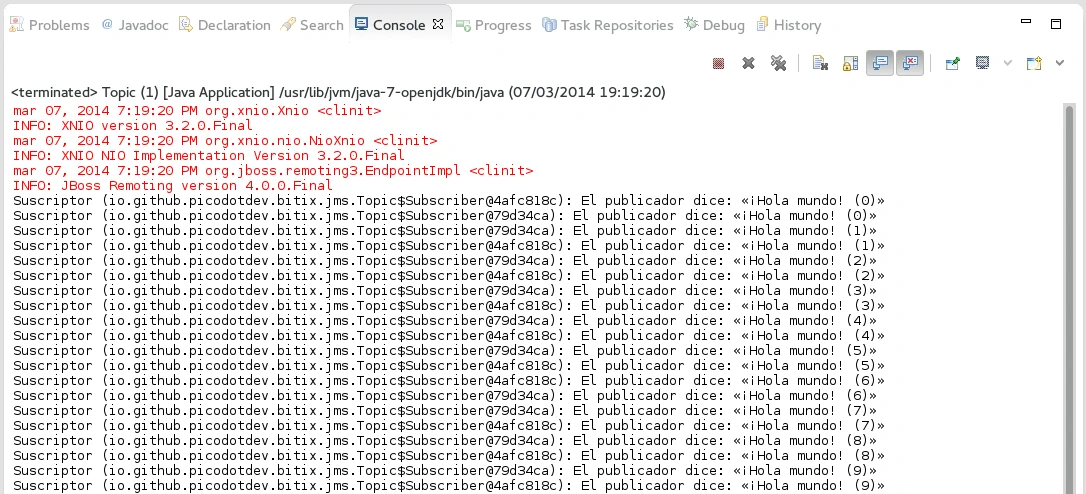Go to the Task Repositories tab
The image size is (1086, 494).
[607, 25]
